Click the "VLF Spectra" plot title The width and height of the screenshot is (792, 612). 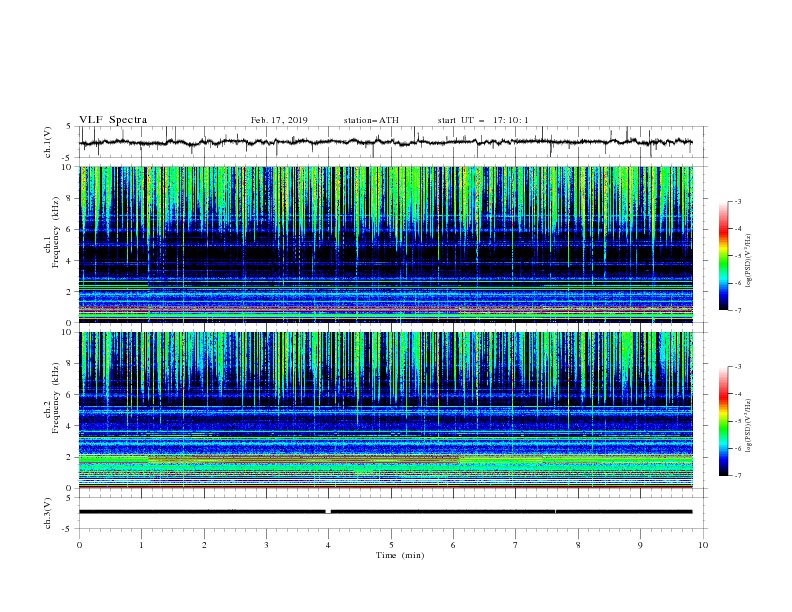pos(113,120)
